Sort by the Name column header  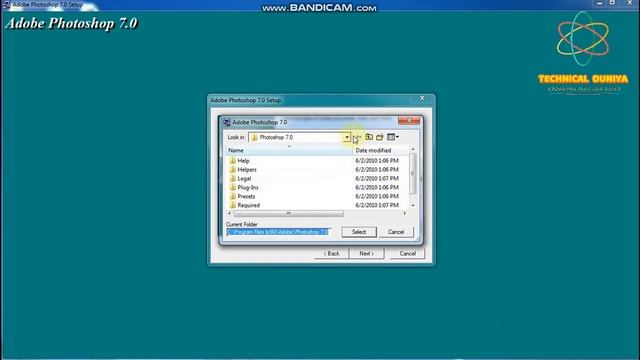[289, 151]
